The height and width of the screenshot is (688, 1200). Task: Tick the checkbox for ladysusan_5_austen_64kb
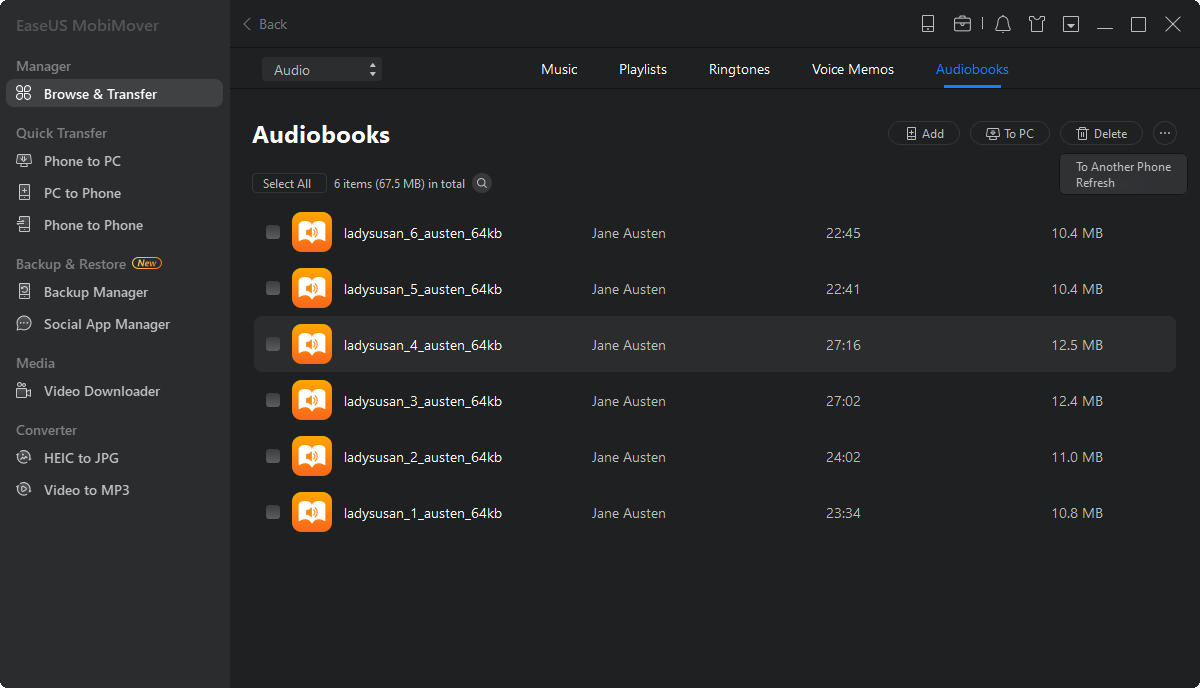(x=273, y=289)
